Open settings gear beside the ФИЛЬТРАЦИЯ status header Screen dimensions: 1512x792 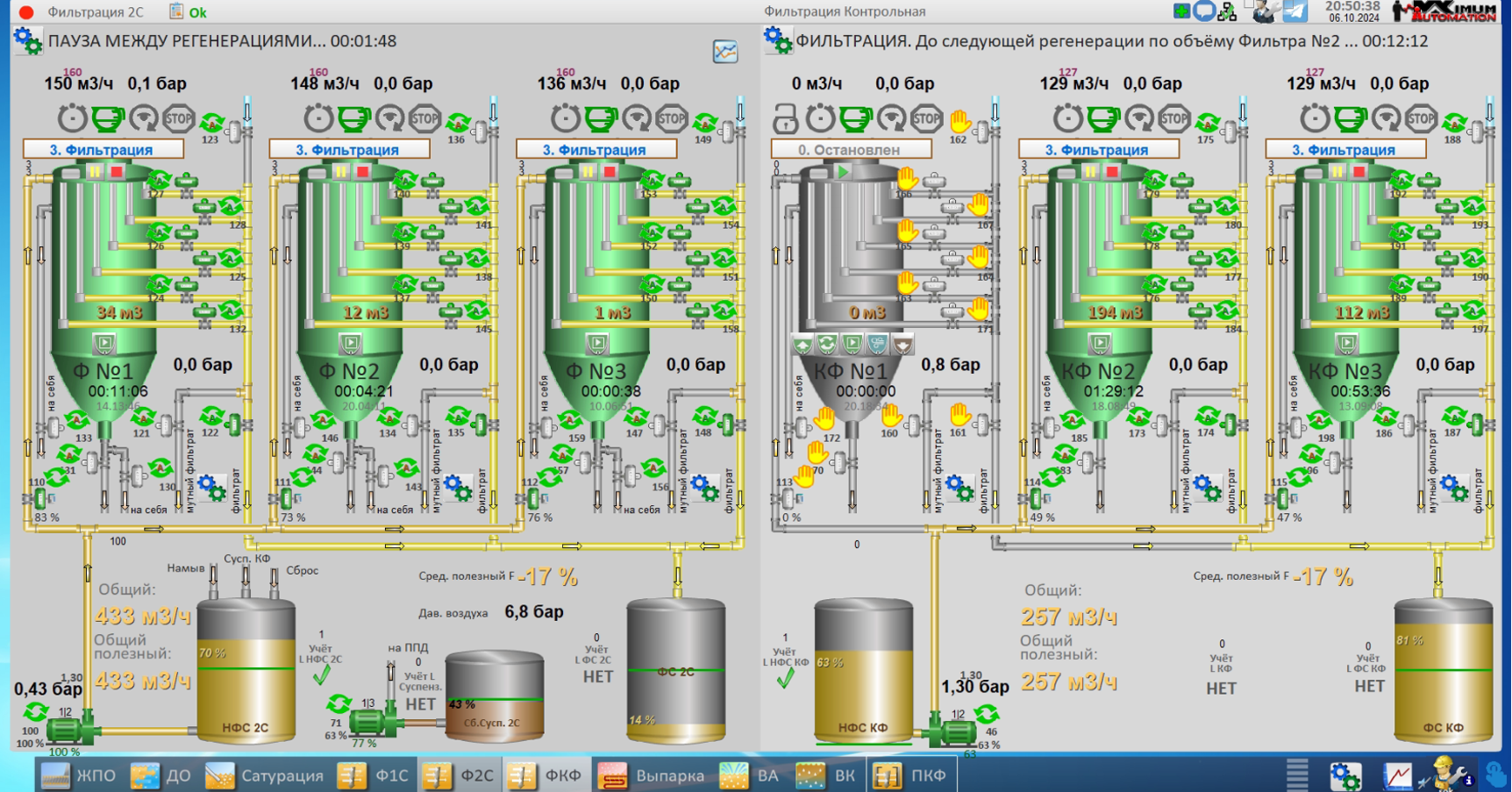tap(777, 40)
